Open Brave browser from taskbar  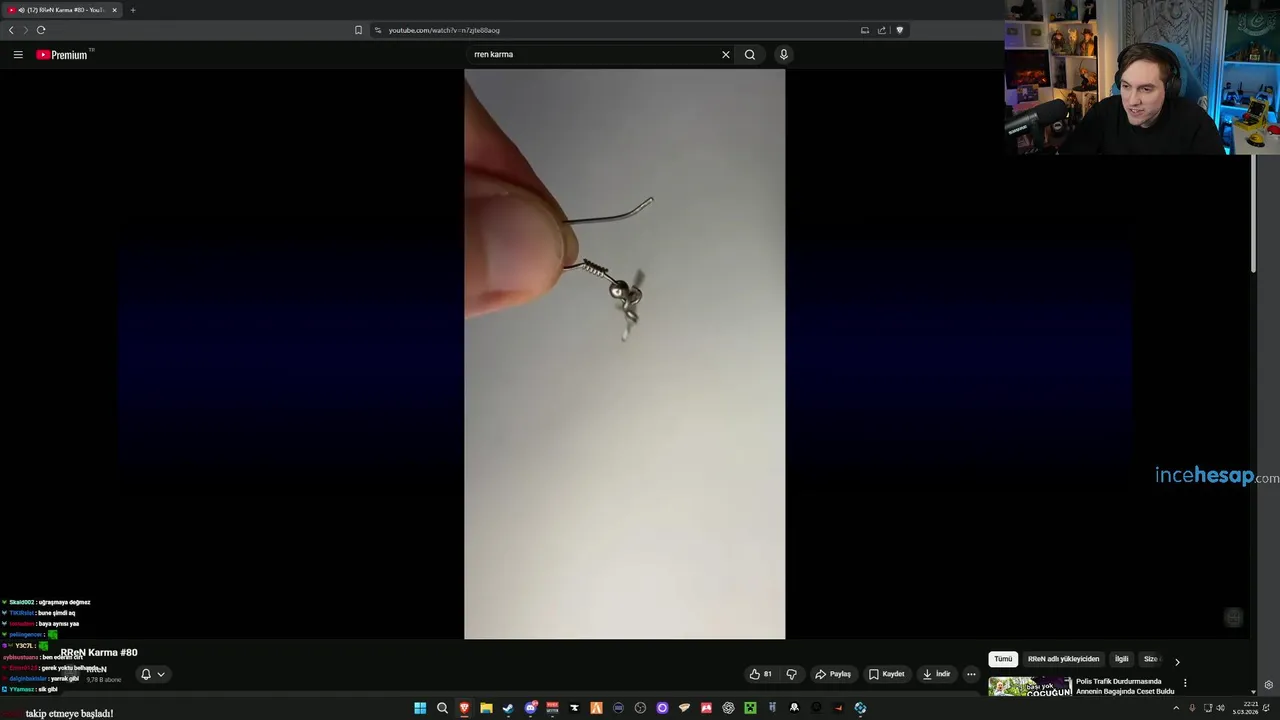(x=464, y=708)
